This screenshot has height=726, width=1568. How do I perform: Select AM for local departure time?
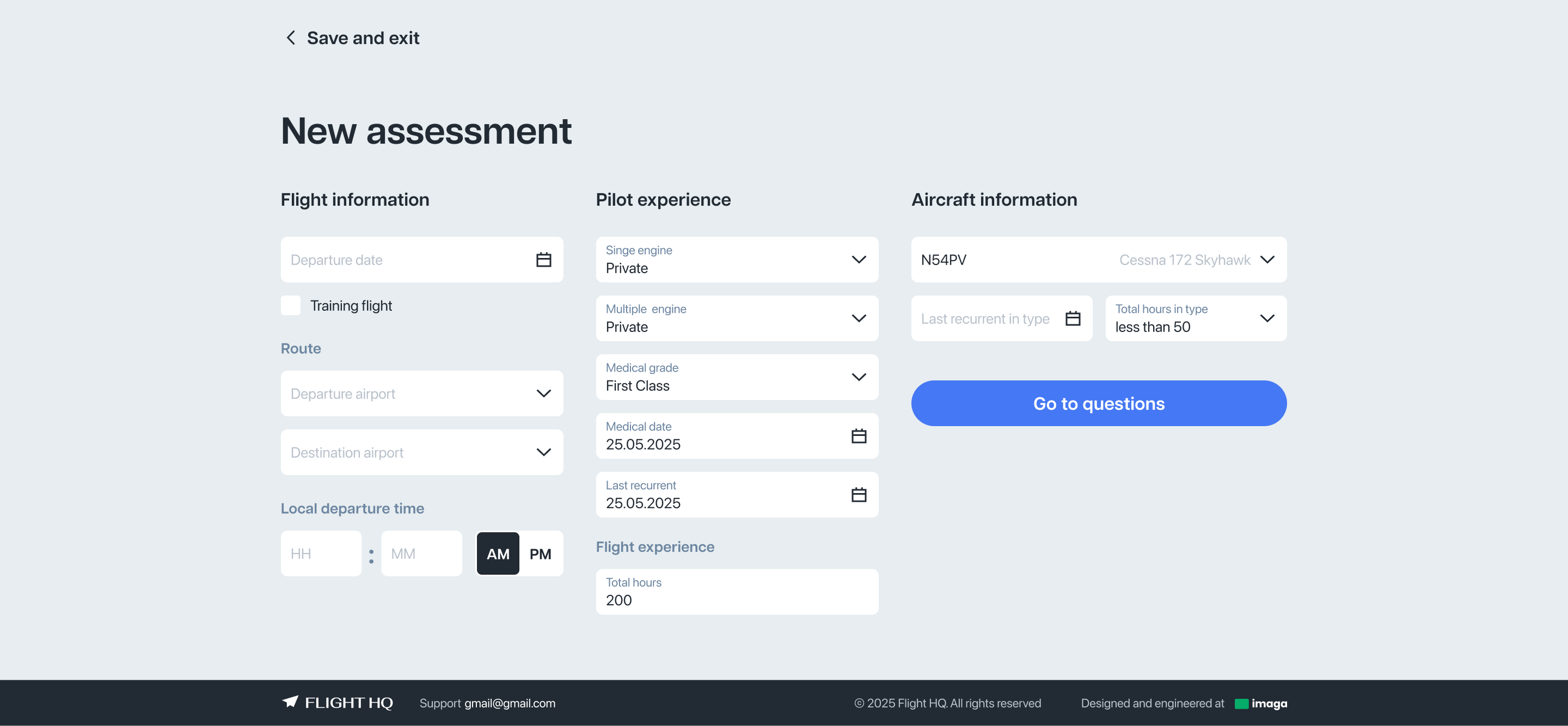498,553
